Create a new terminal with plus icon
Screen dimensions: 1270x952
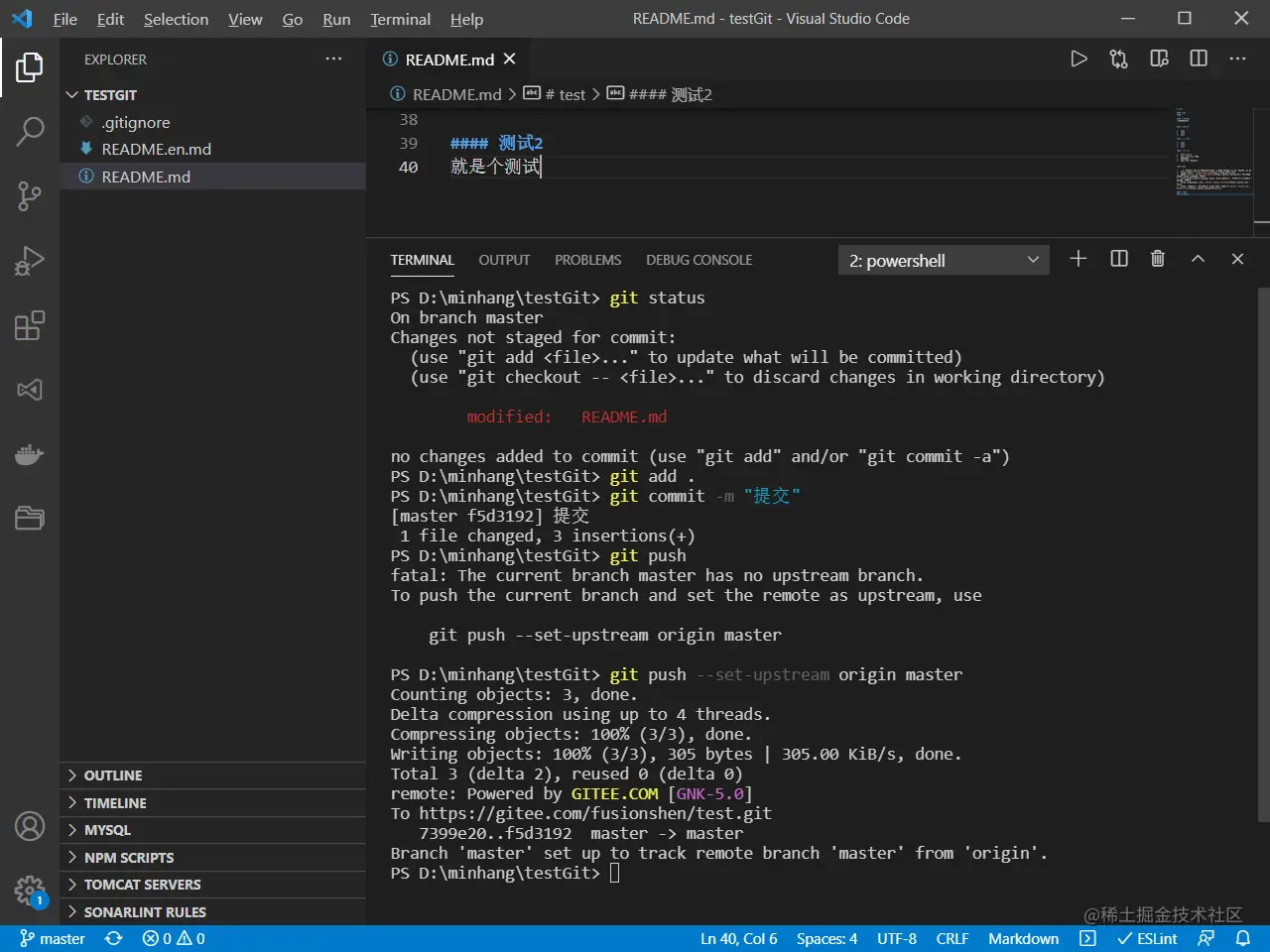point(1079,259)
